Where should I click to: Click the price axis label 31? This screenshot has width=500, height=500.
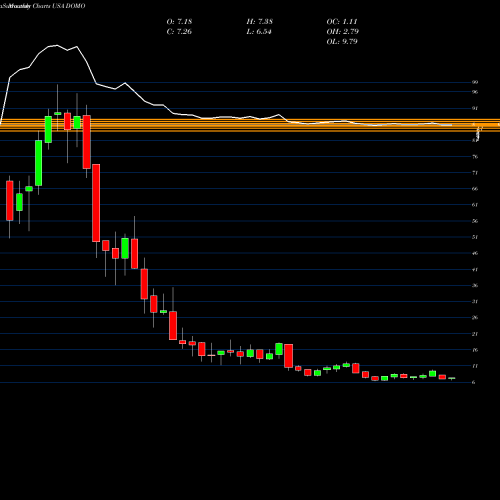coord(475,301)
